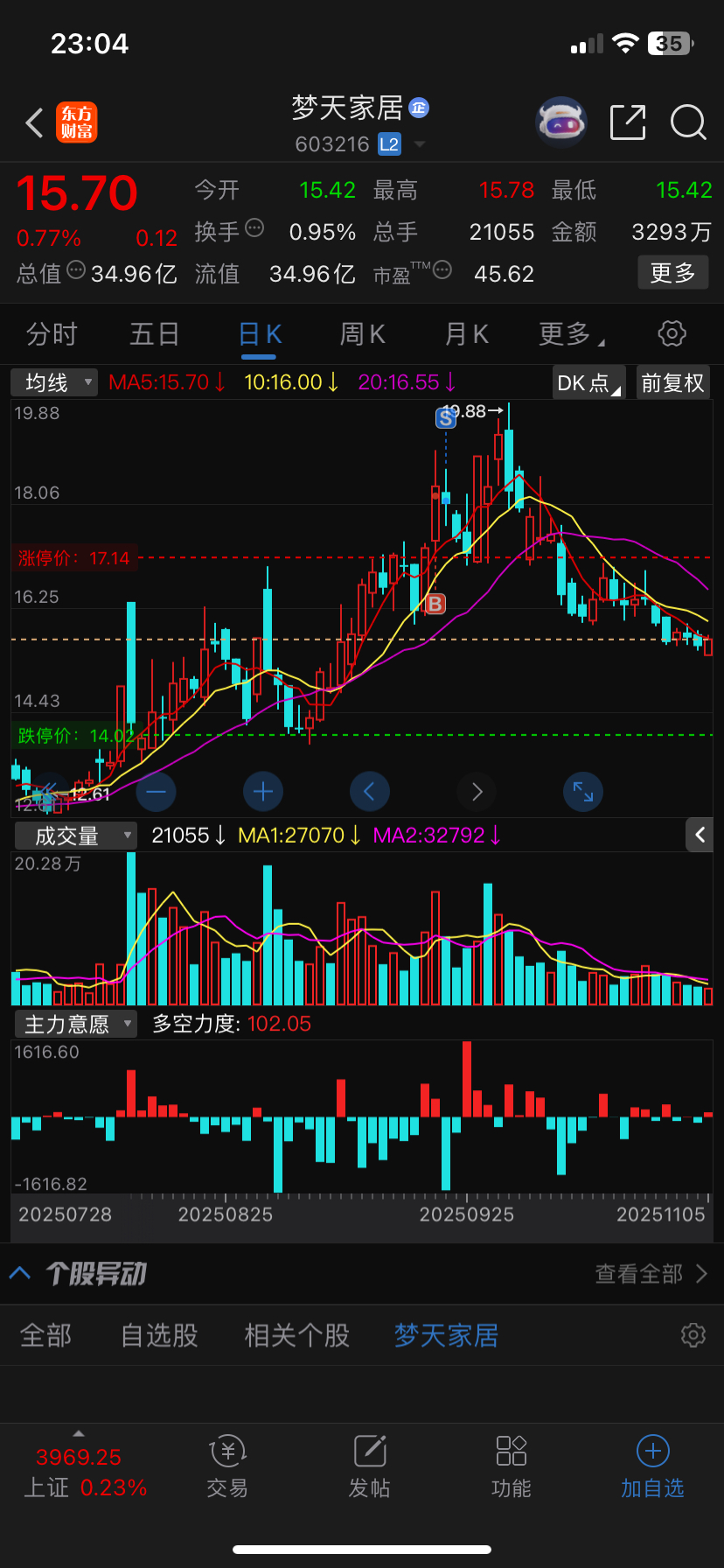Switch to 分时 chart tab
724x1568 pixels.
(52, 333)
